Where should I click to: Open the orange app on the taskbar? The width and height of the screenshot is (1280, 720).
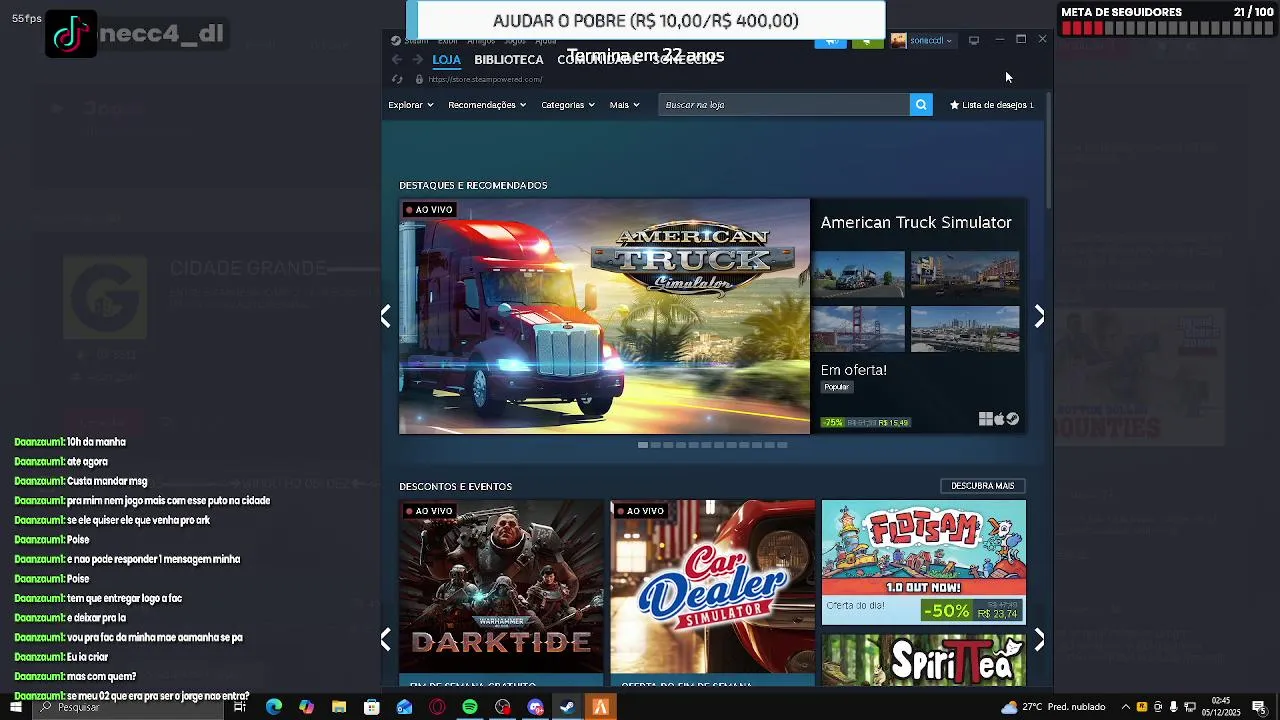[x=600, y=707]
